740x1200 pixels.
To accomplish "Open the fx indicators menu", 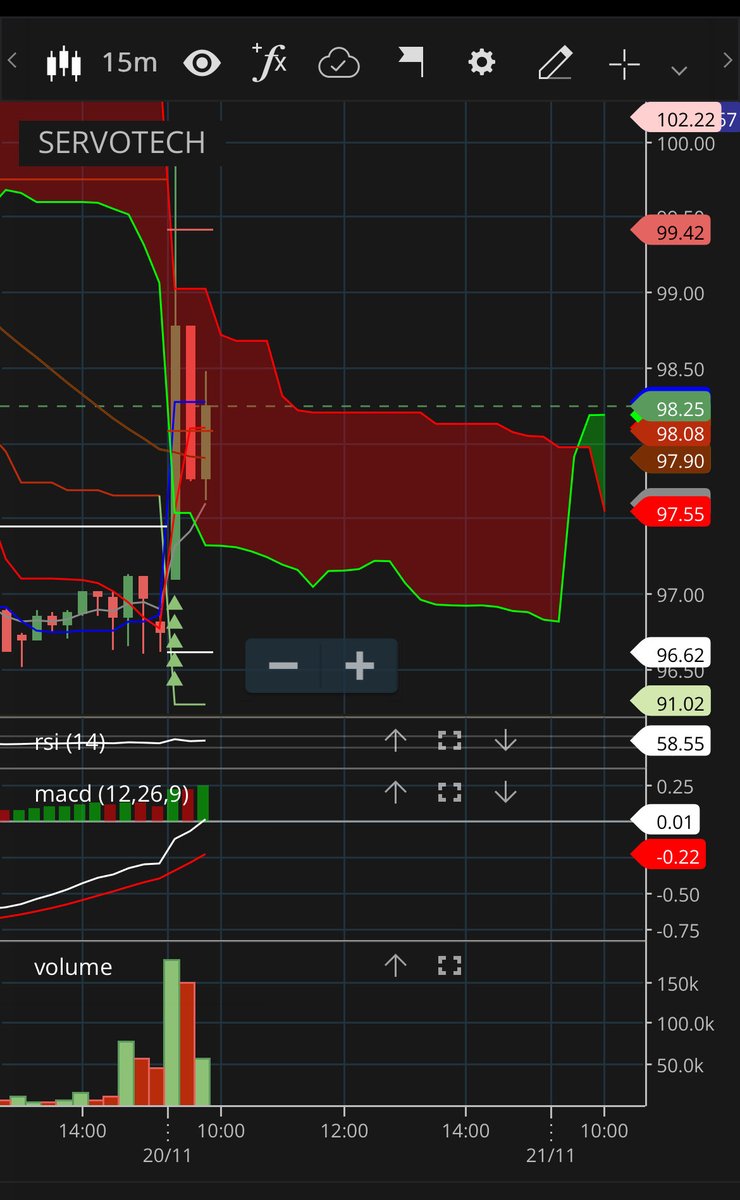I will 269,63.
